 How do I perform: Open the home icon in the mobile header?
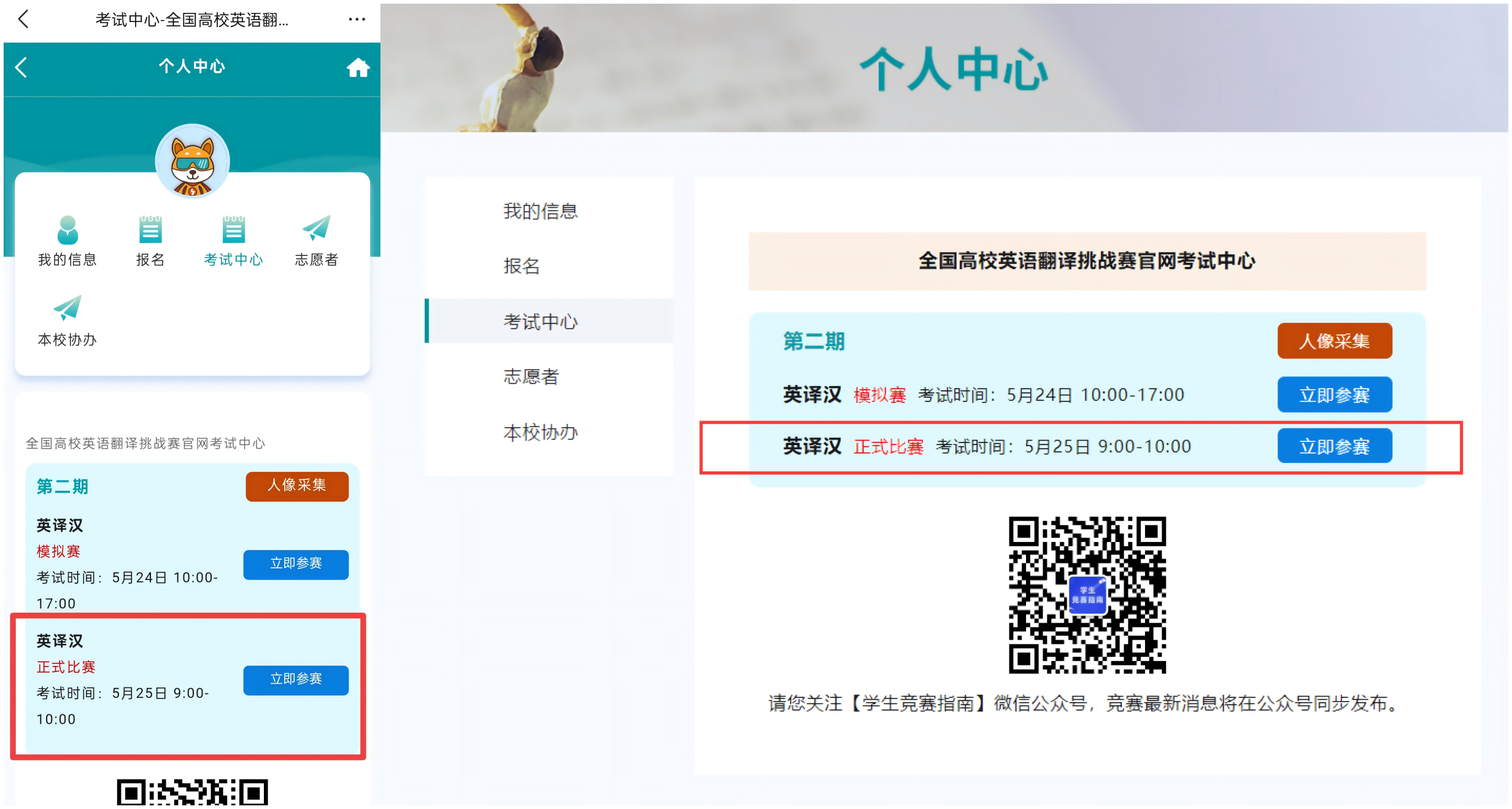tap(358, 68)
